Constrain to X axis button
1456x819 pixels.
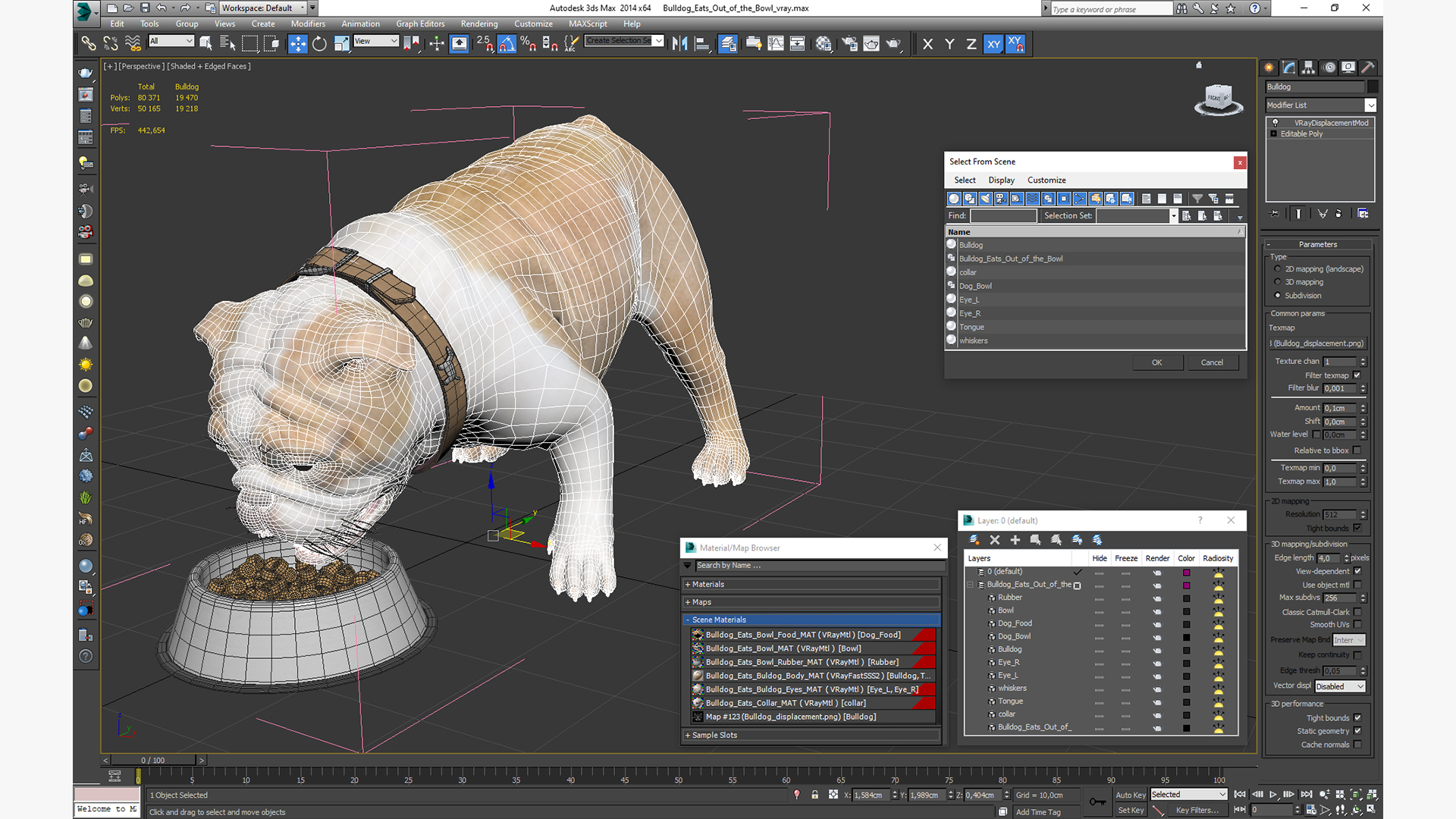pos(927,44)
